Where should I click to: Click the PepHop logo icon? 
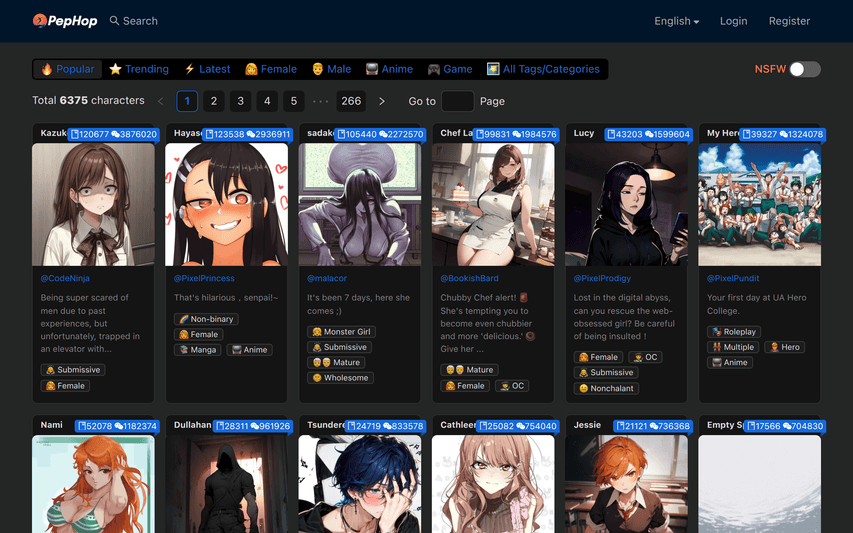40,20
